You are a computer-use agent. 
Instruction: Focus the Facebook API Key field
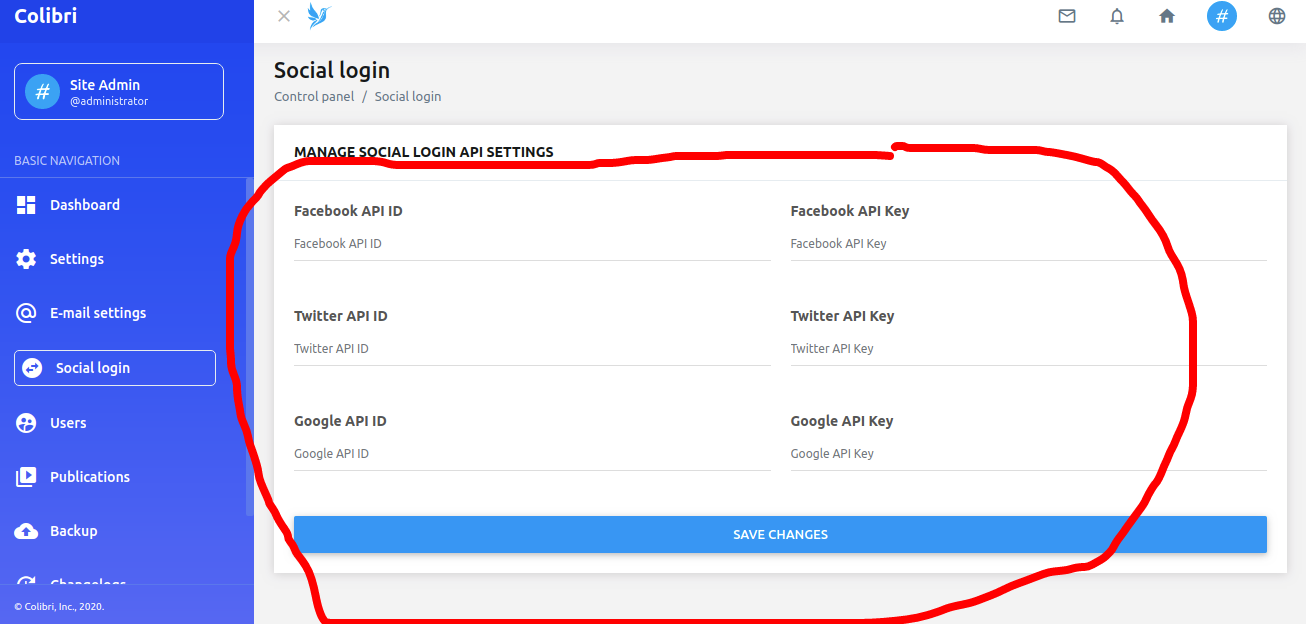[x=1029, y=244]
